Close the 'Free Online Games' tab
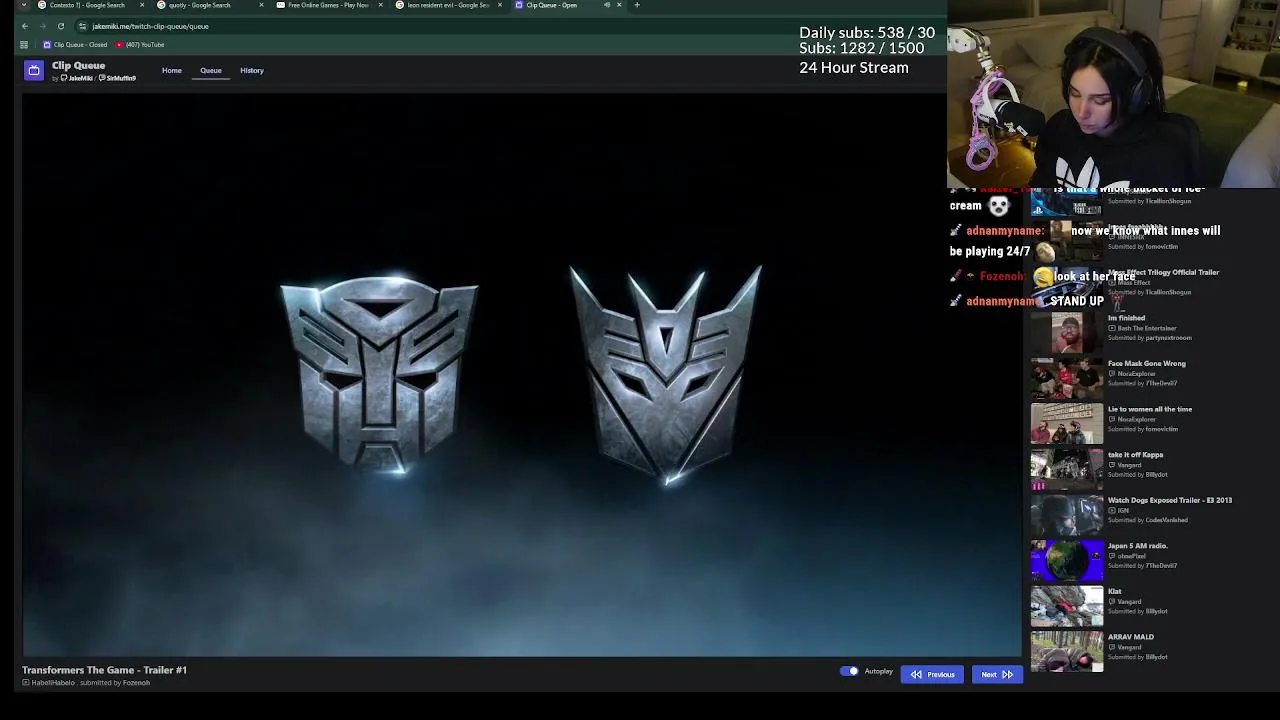 [x=380, y=5]
